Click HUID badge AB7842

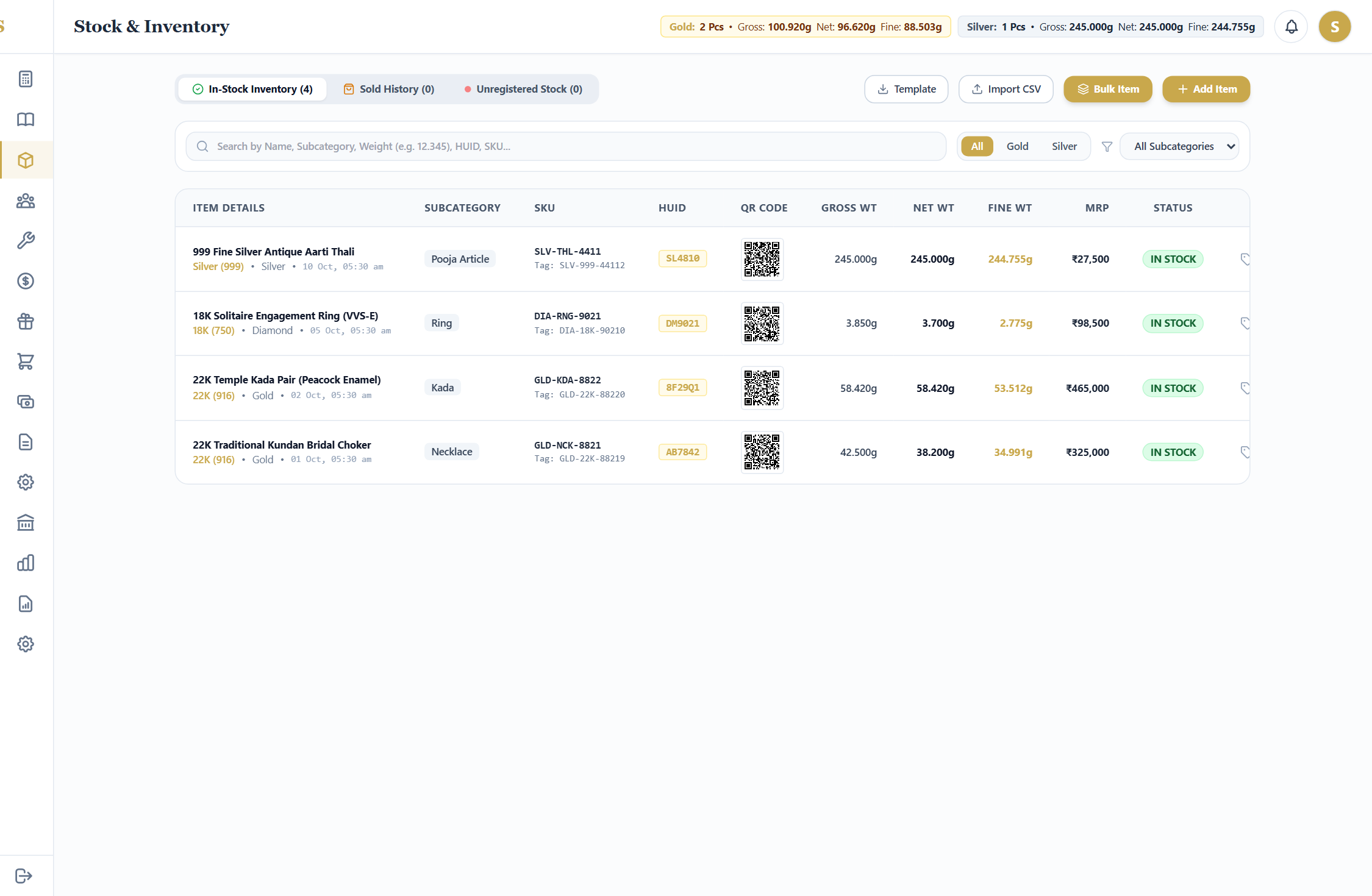point(682,452)
